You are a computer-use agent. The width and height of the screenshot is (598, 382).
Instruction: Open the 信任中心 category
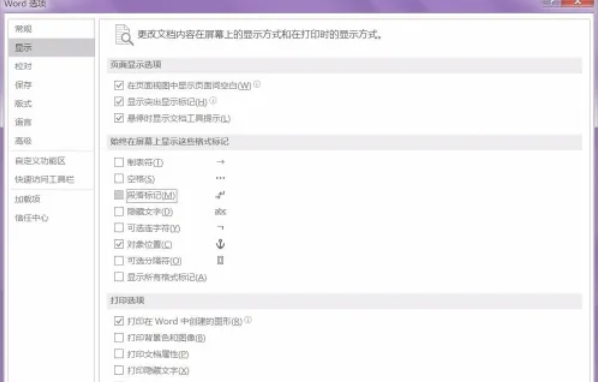51,218
